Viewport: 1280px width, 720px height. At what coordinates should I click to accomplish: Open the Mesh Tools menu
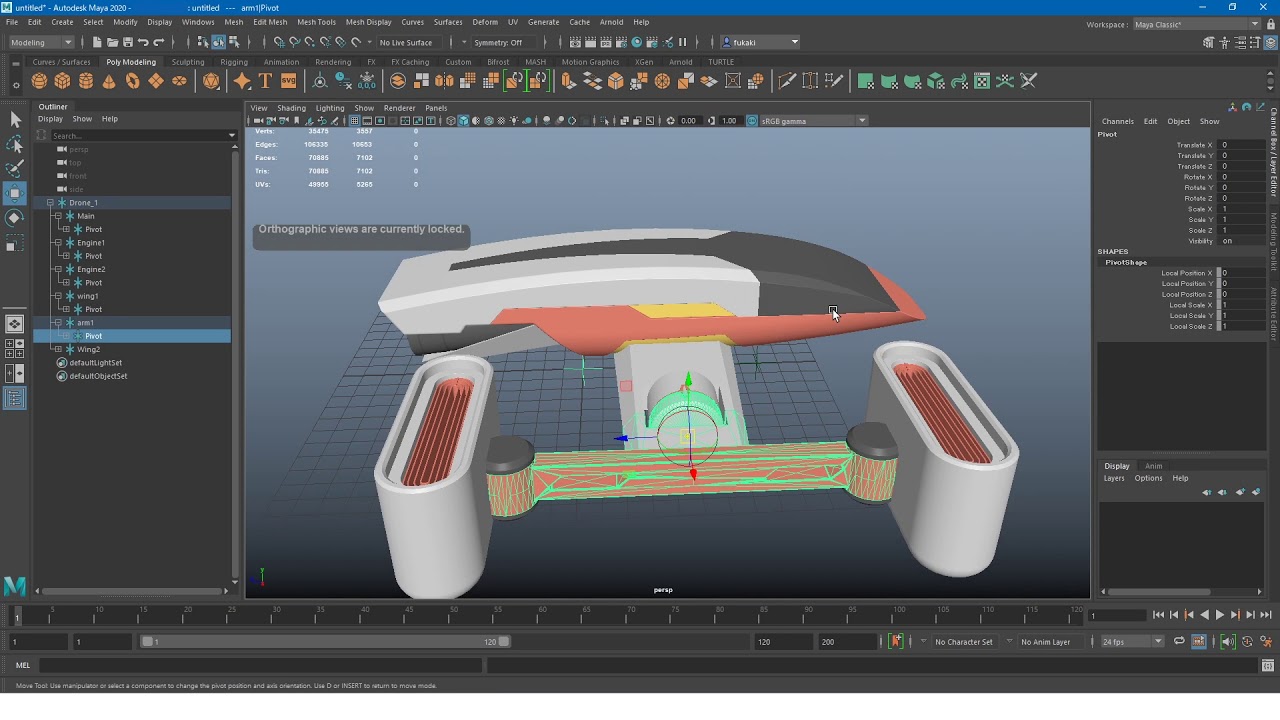316,22
